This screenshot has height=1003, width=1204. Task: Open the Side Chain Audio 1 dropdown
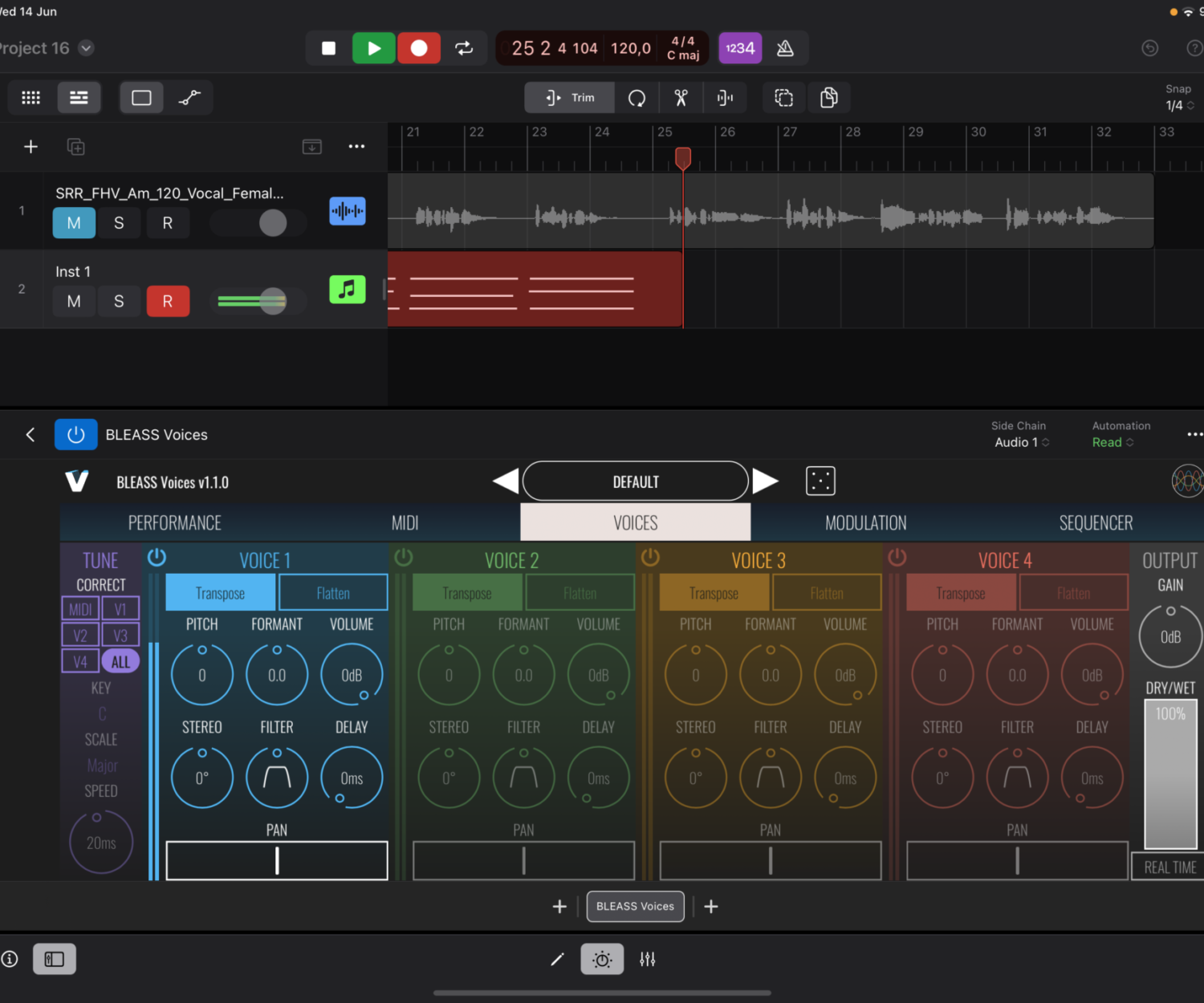click(1021, 442)
